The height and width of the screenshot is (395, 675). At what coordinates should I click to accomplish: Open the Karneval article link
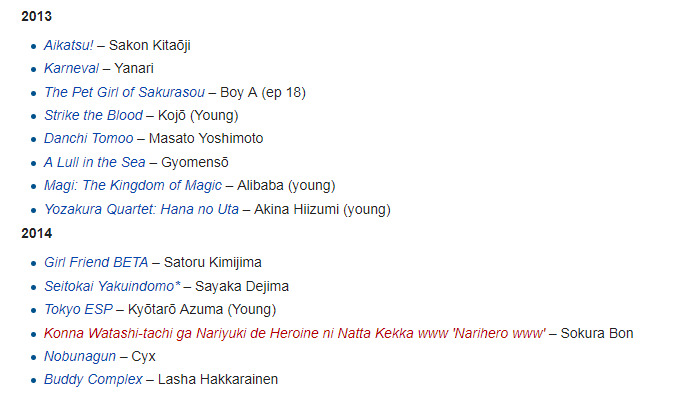[x=71, y=68]
